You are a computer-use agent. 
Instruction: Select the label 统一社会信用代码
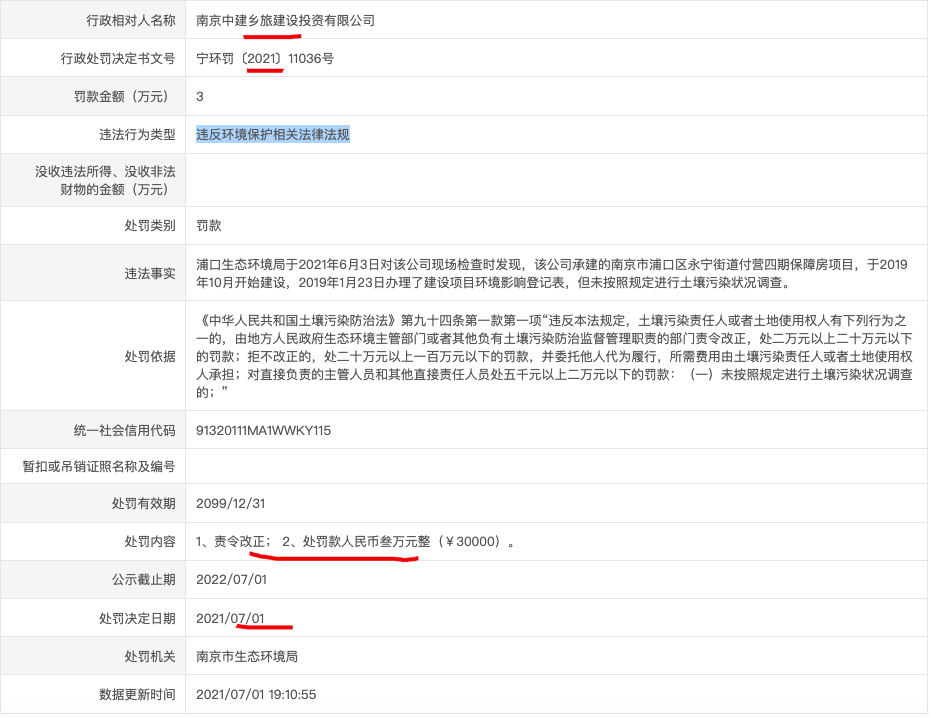pyautogui.click(x=125, y=431)
